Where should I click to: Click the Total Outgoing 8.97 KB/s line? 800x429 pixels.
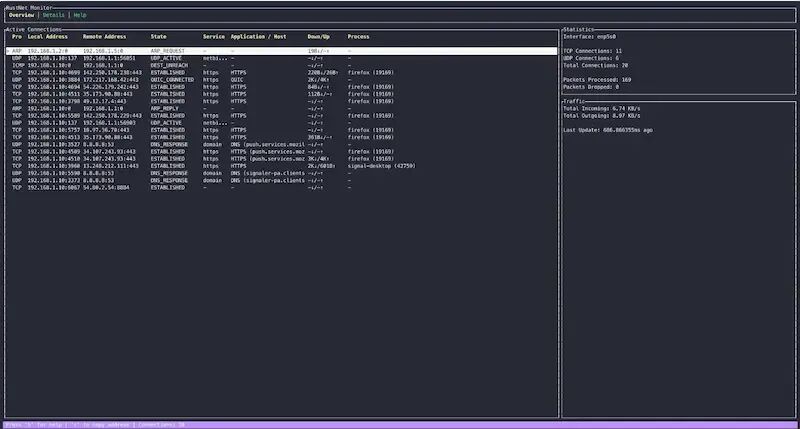point(602,116)
